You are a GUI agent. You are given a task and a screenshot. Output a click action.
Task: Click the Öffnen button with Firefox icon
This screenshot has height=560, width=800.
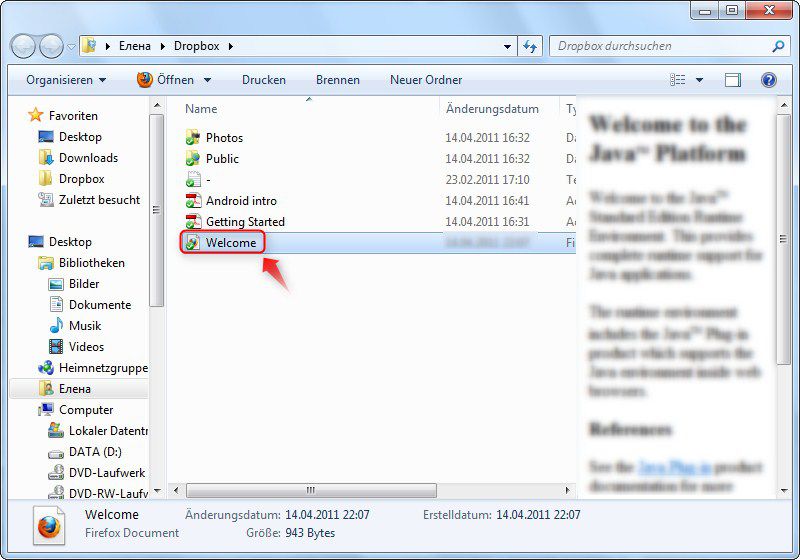tap(165, 80)
